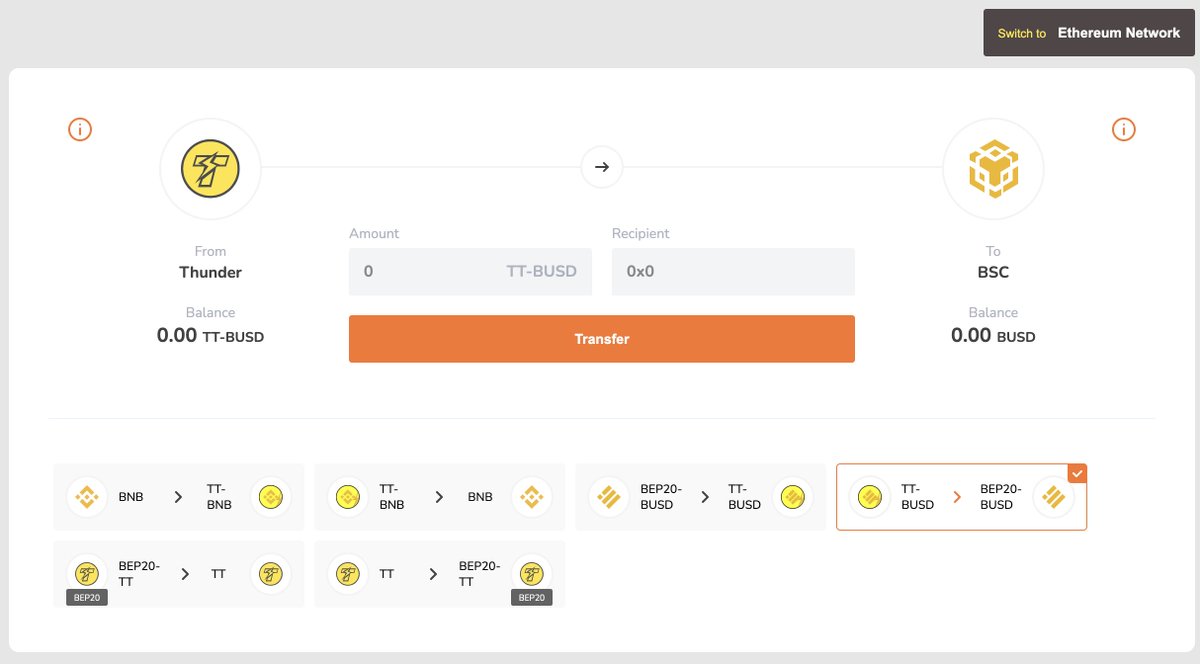Click the right info icon near BSC
The width and height of the screenshot is (1200, 664).
(x=1123, y=129)
